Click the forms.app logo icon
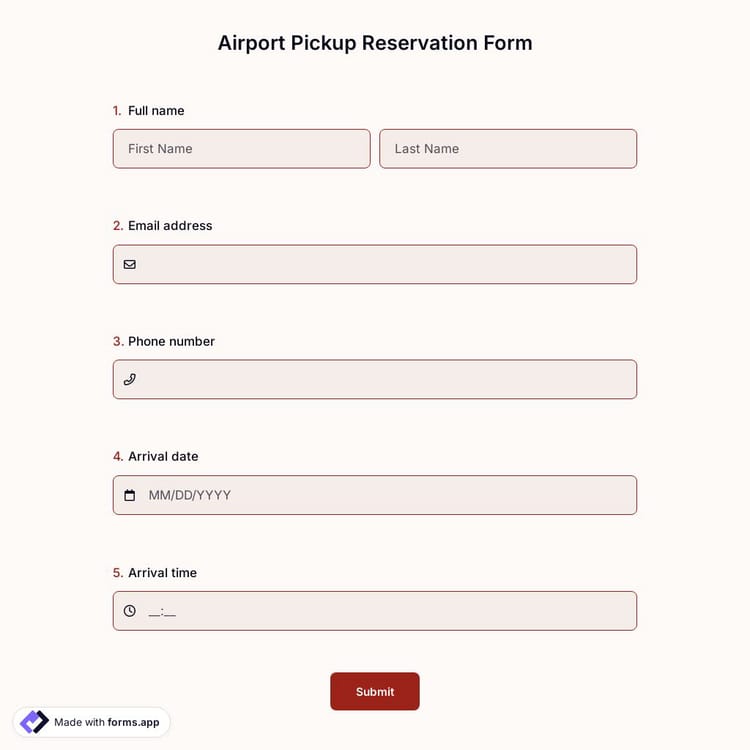The height and width of the screenshot is (750, 750). (34, 722)
